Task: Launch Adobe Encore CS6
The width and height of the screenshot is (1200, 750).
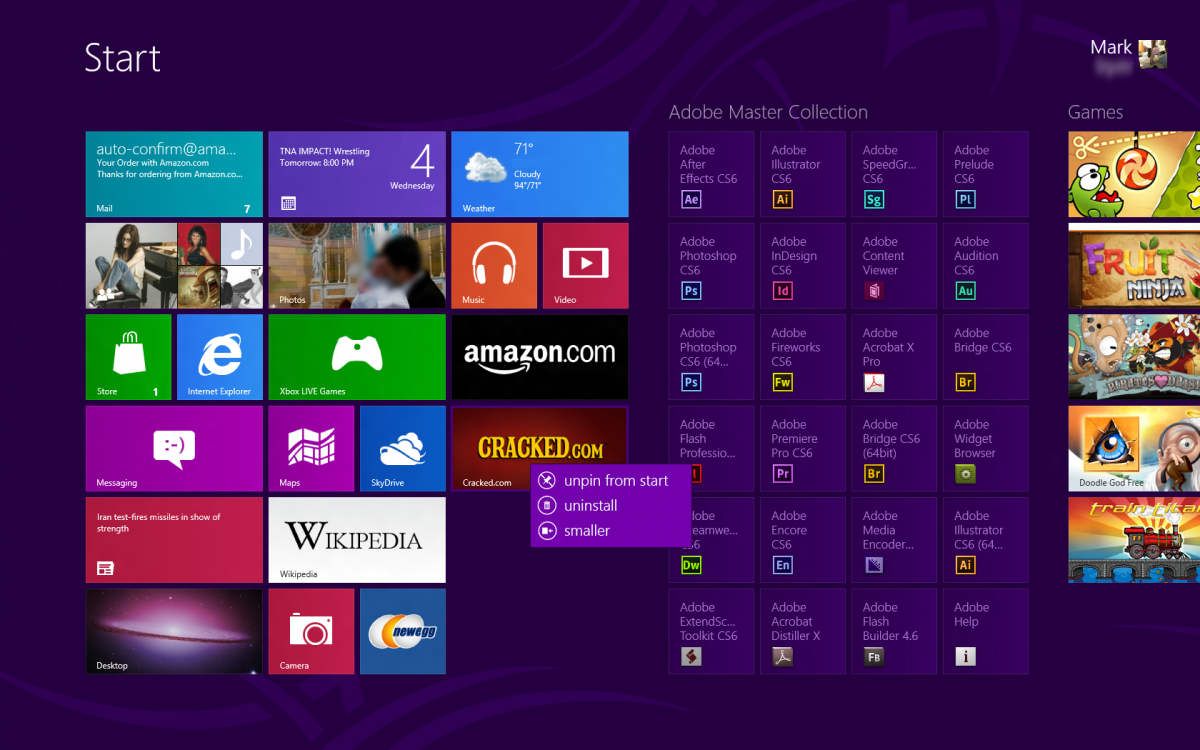Action: tap(803, 540)
